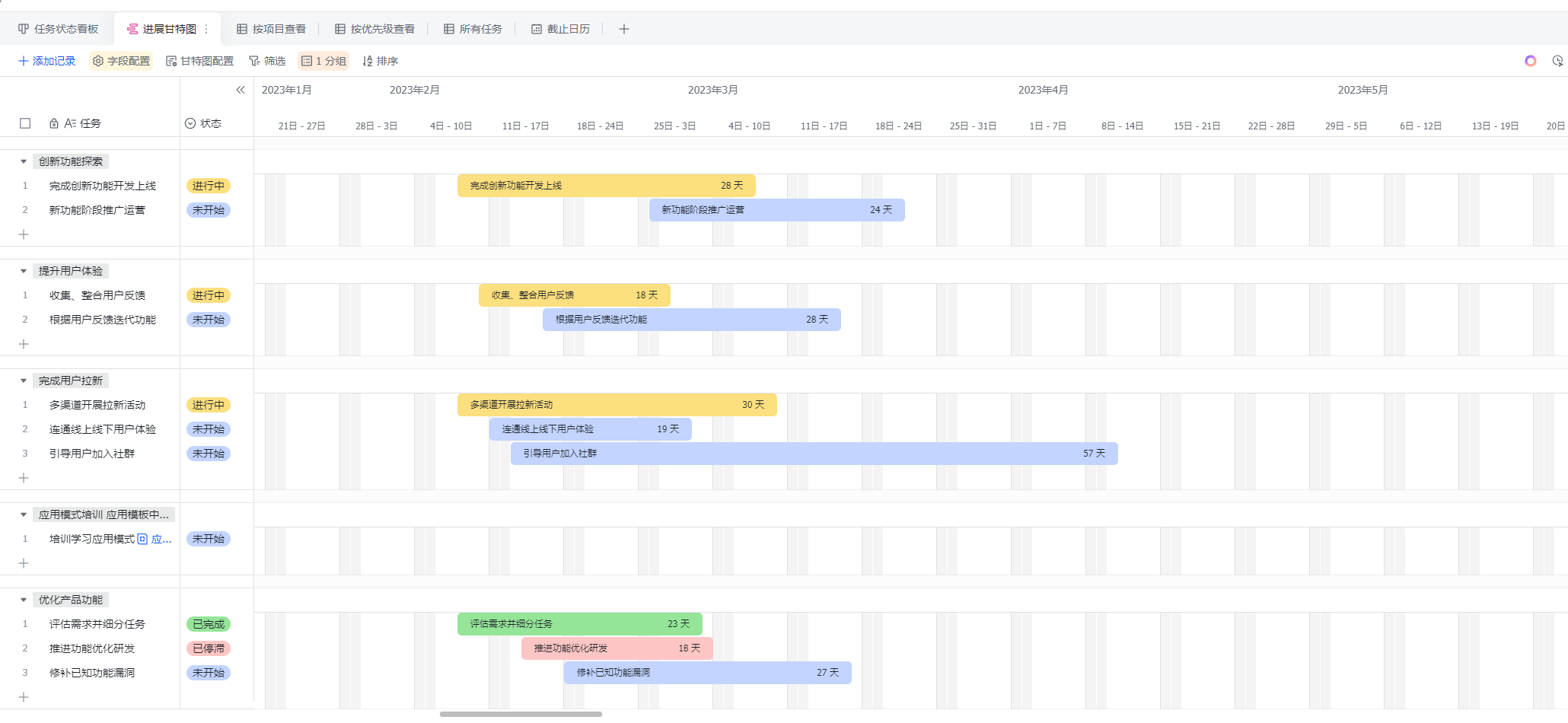The image size is (1568, 723).
Task: Click the colorful AI assistant circle icon
Action: pyautogui.click(x=1530, y=61)
